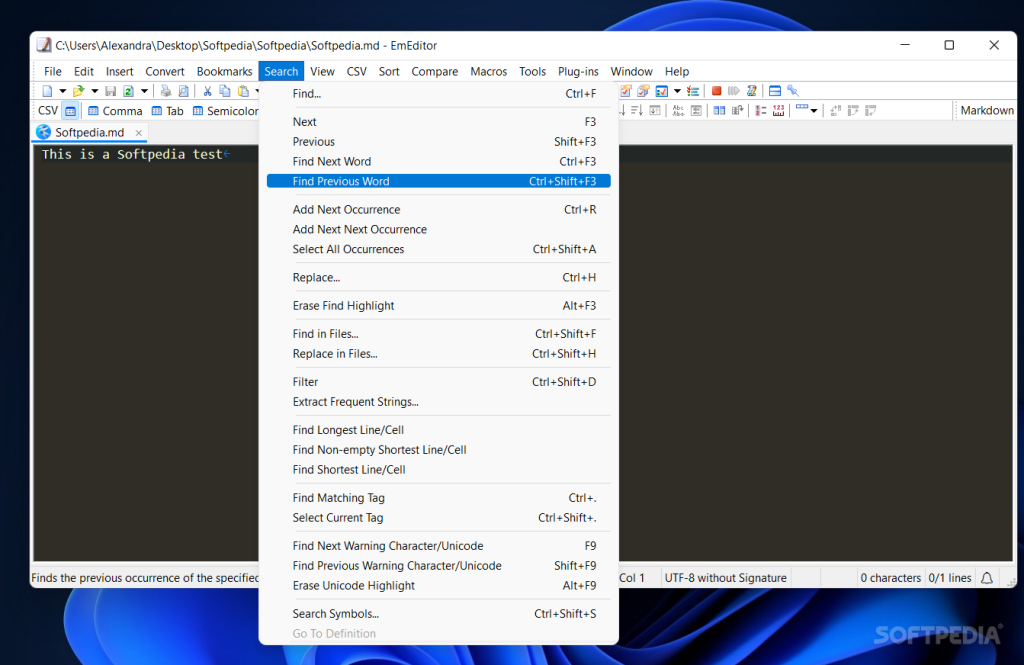
Task: Click the notification bell in status bar
Action: 987,578
